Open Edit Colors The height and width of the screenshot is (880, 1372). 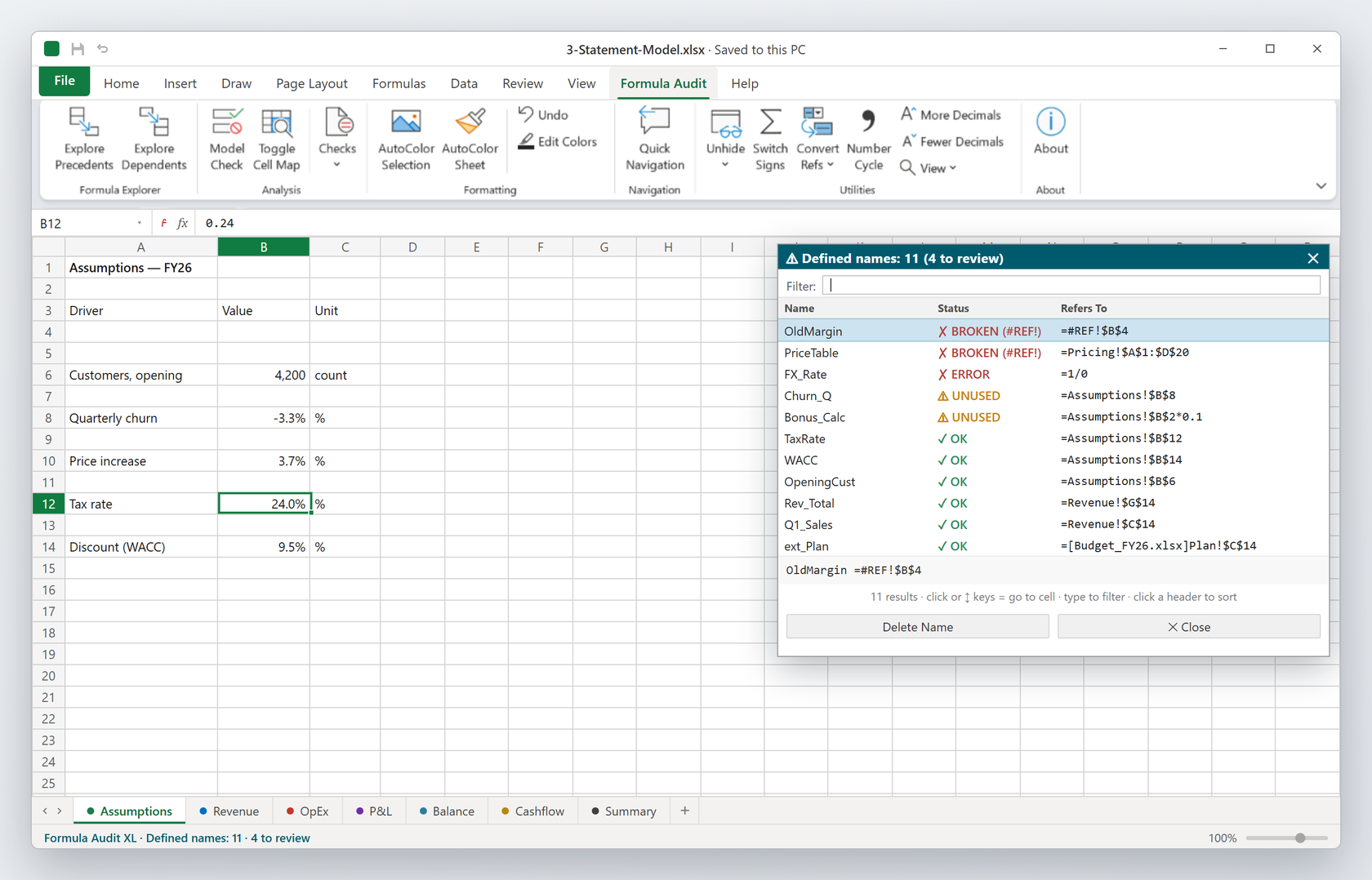coord(558,141)
